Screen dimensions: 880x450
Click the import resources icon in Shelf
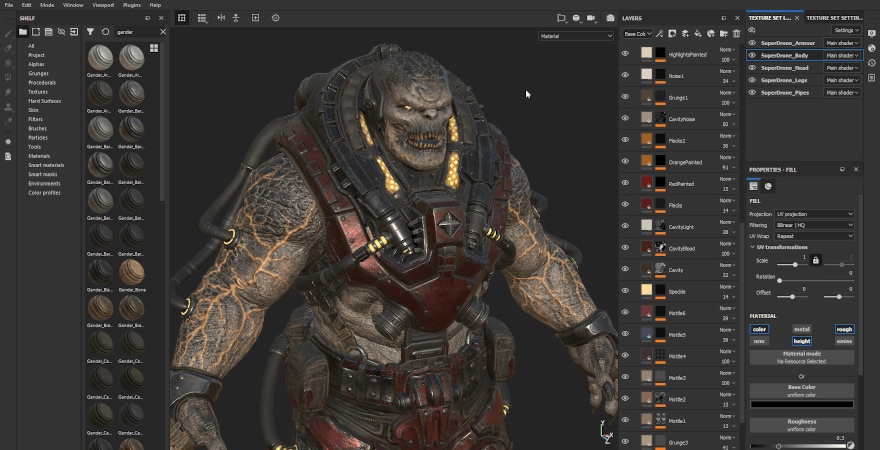74,32
